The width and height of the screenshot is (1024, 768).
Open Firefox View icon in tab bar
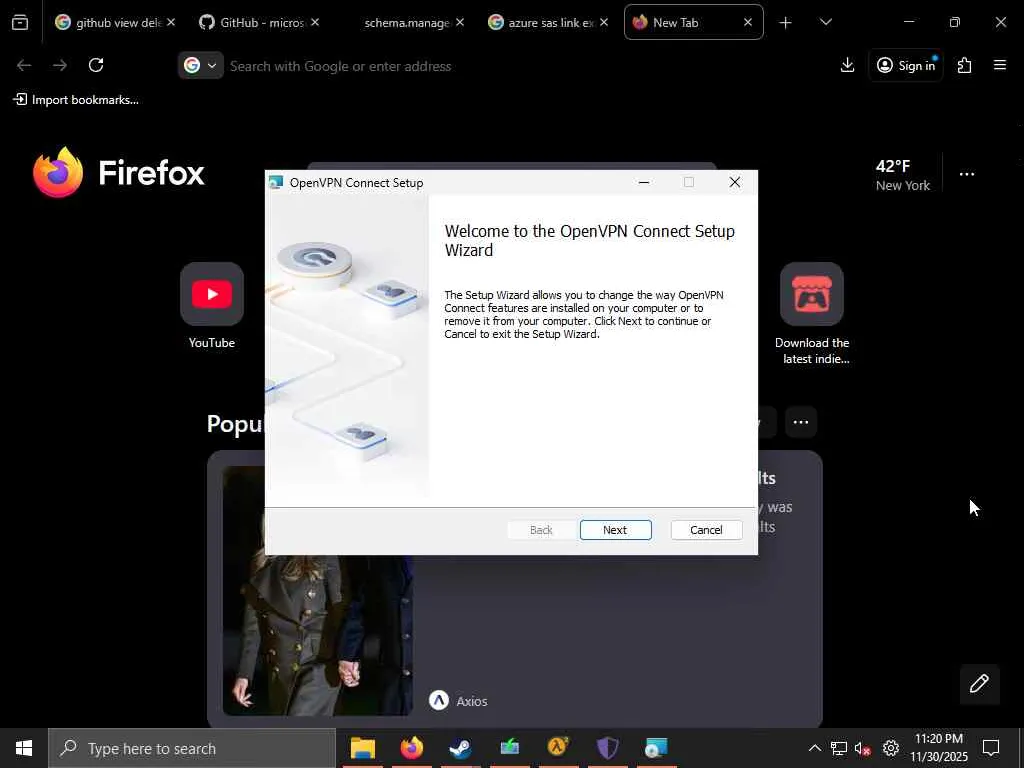pyautogui.click(x=20, y=23)
